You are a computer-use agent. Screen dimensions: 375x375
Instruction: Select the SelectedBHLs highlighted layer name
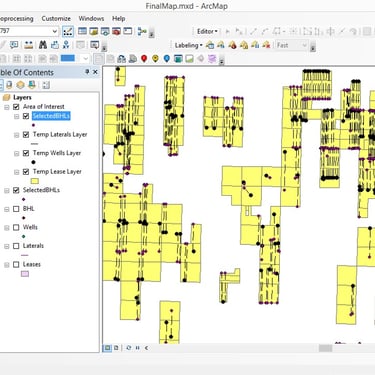pos(51,116)
